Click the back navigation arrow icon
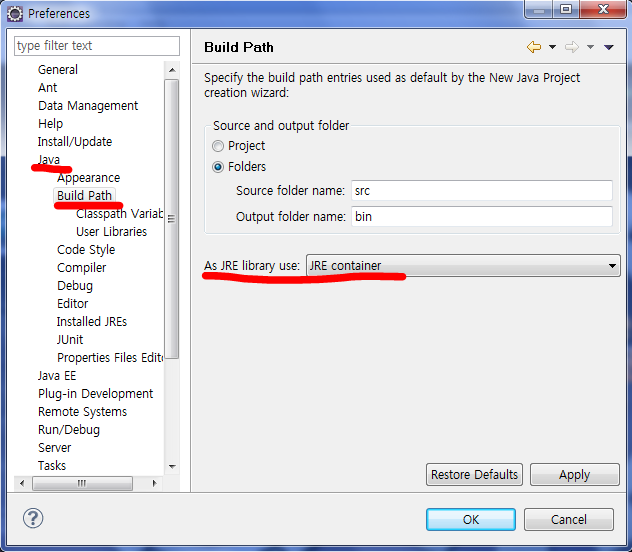632x552 pixels. [x=534, y=47]
